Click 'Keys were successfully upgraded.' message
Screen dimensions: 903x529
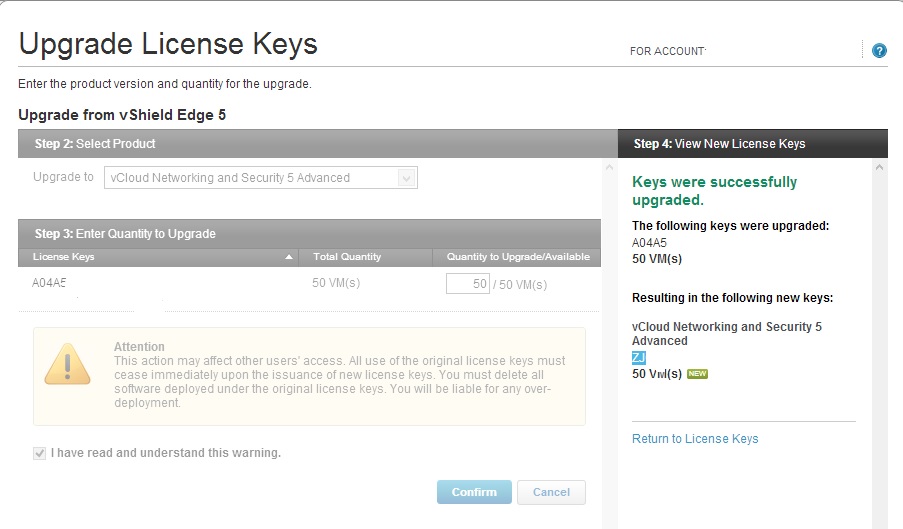click(x=714, y=191)
